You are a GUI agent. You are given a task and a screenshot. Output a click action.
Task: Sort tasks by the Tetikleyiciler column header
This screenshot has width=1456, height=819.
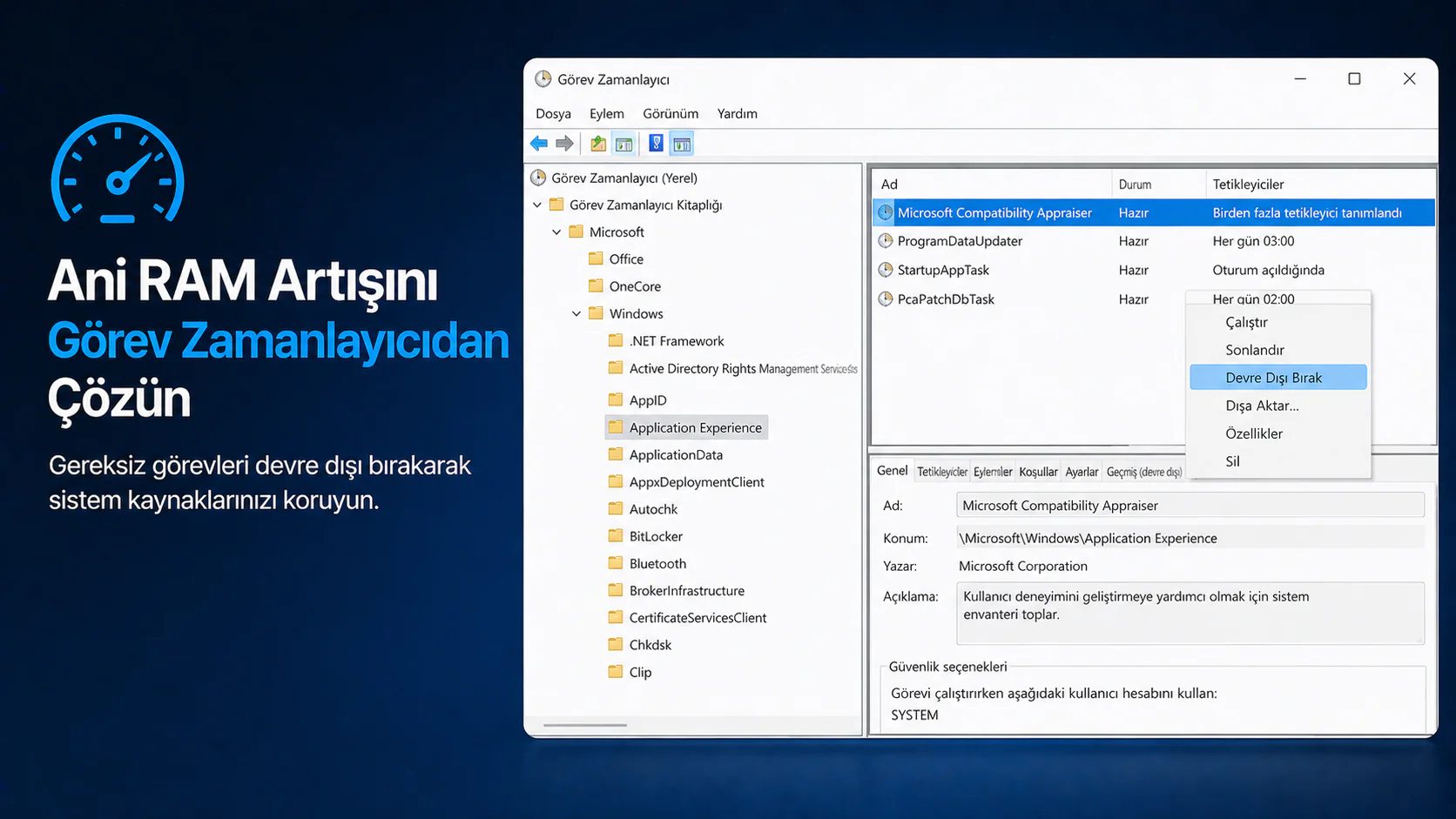1320,184
